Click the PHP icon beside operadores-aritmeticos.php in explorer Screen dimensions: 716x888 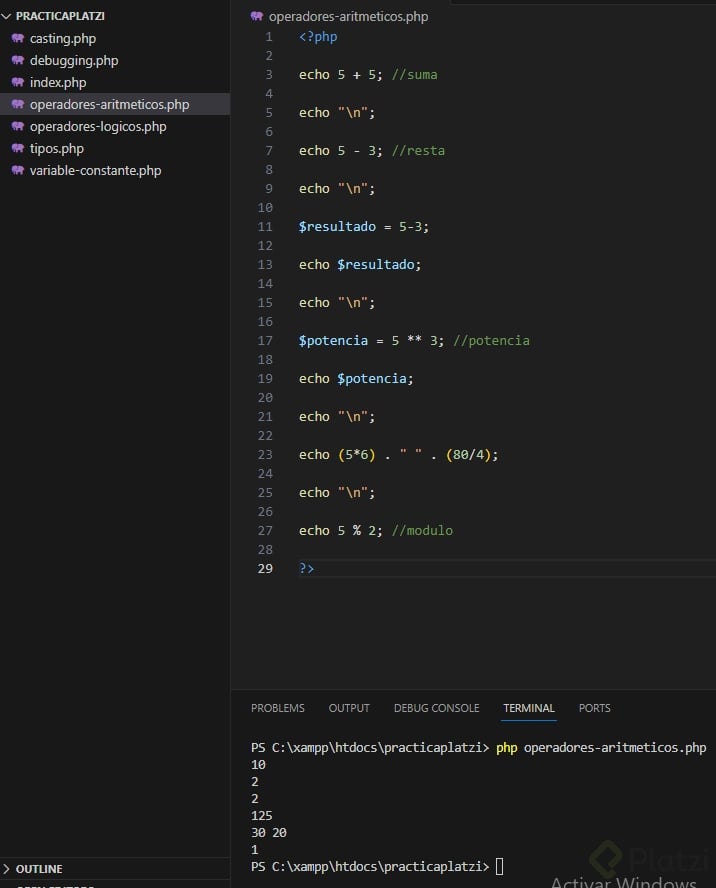click(x=17, y=104)
